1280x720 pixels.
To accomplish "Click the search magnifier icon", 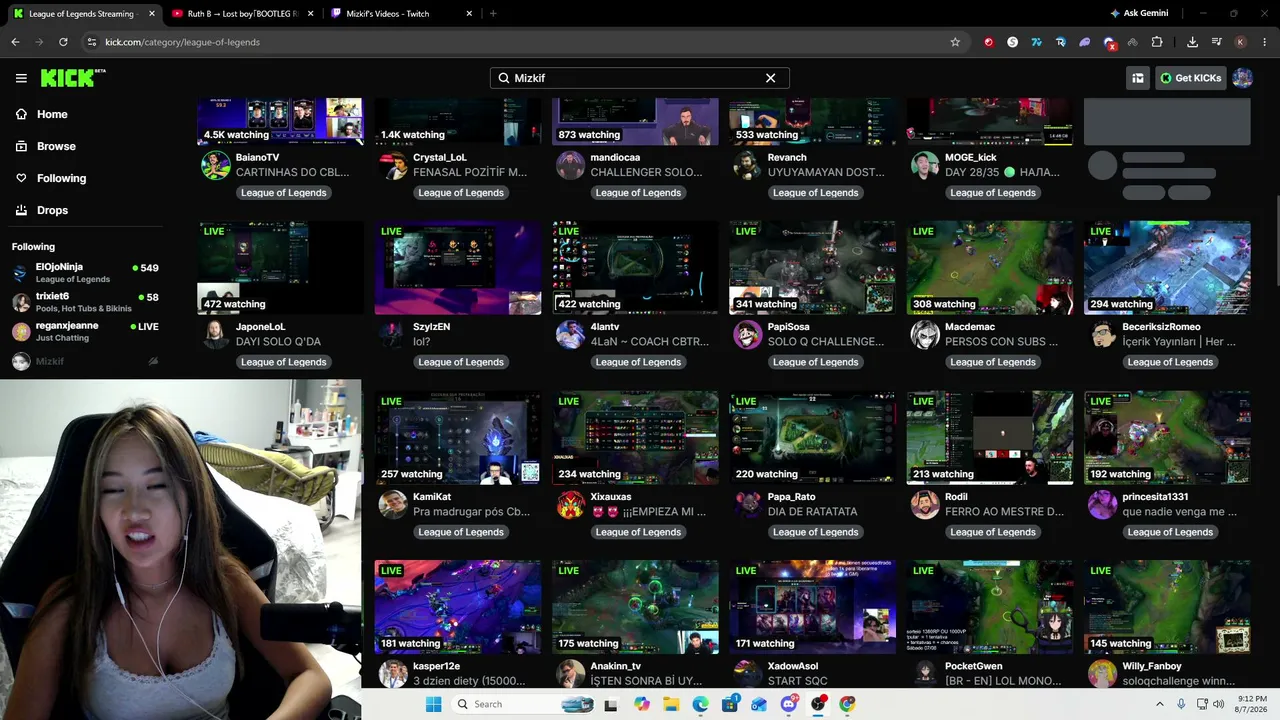I will click(x=504, y=78).
